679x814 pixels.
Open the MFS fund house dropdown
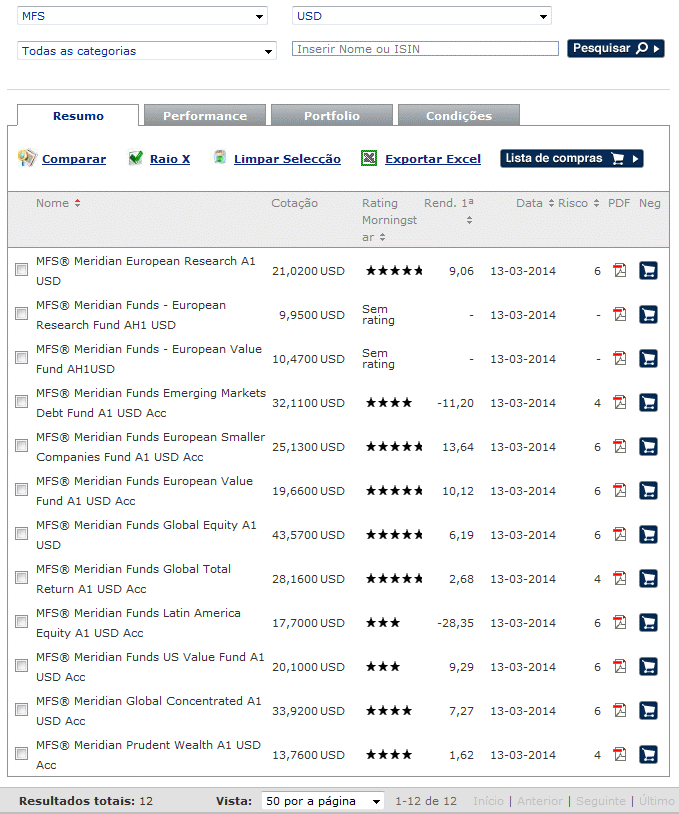[x=142, y=16]
